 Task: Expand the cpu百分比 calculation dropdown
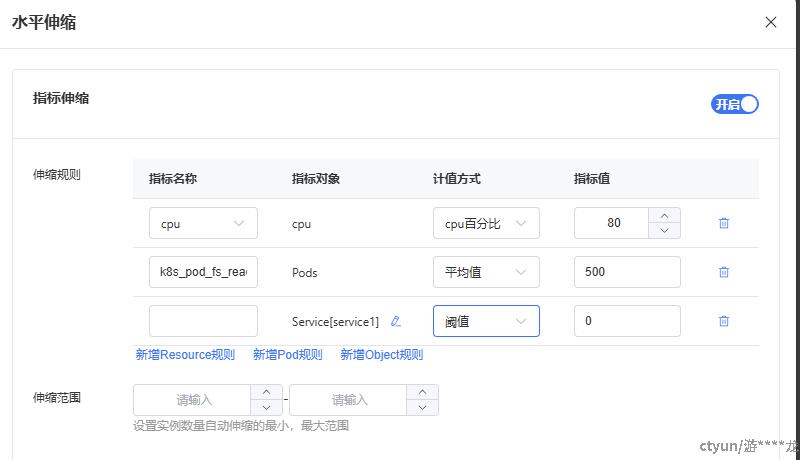coord(486,223)
